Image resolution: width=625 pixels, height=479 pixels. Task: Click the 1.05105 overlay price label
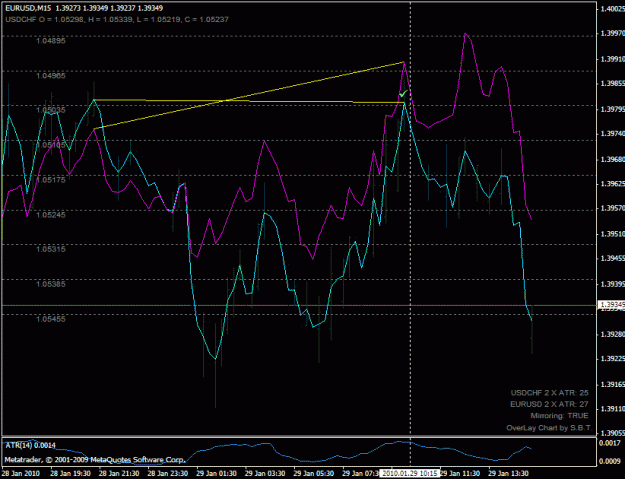[51, 145]
